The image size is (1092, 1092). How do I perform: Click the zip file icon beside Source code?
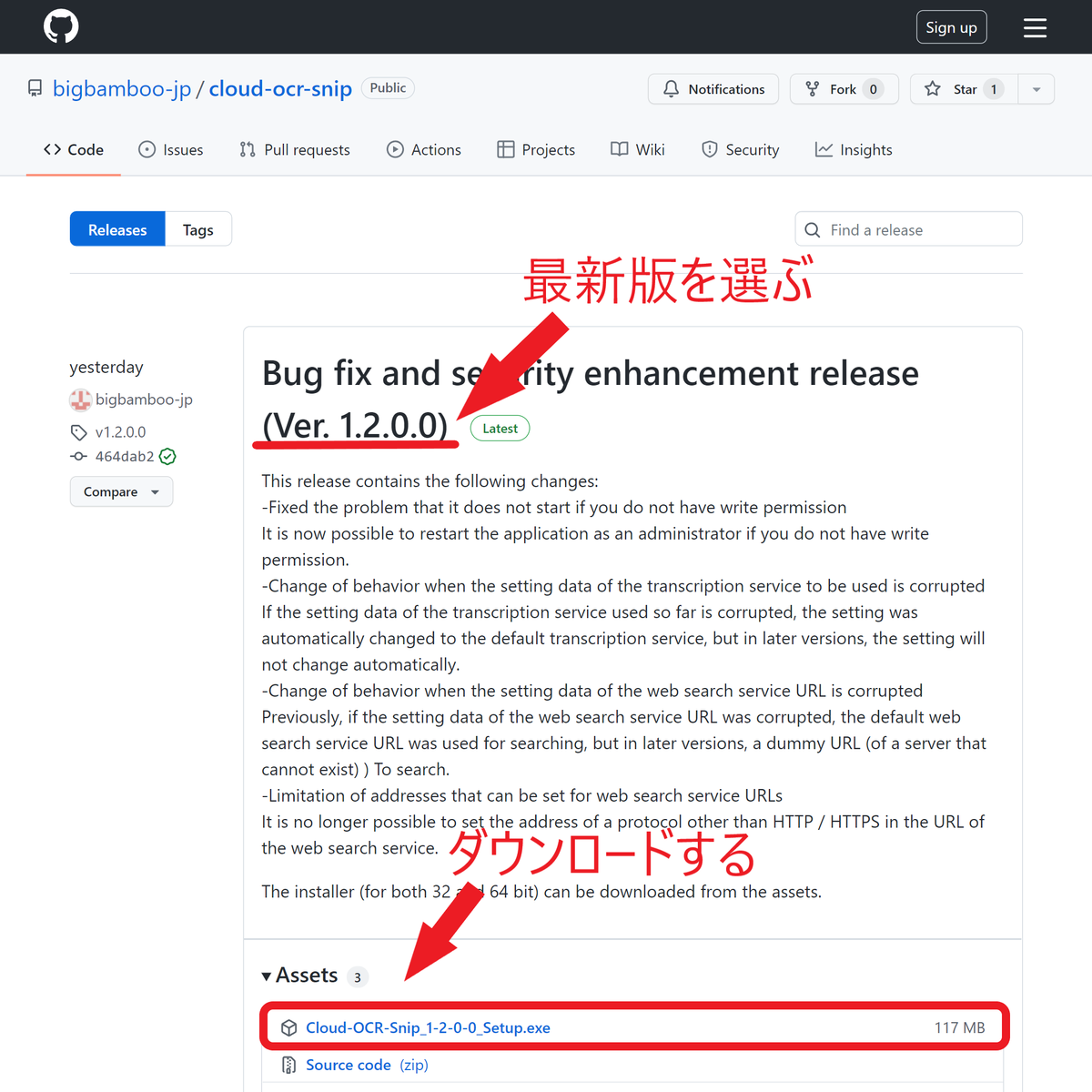[x=288, y=1065]
